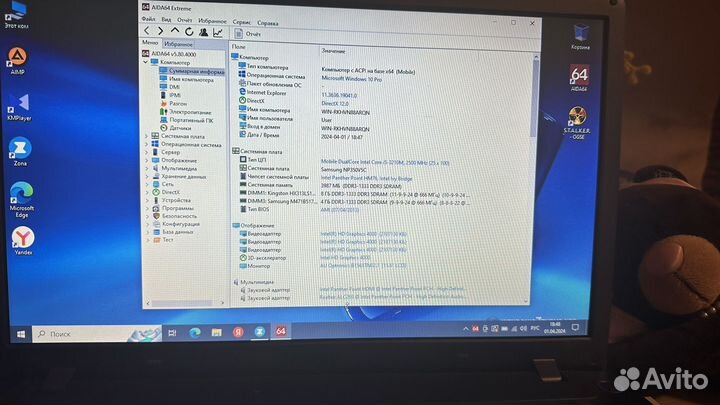This screenshot has width=720, height=405.
Task: Select Программы in the tree
Action: coord(173,208)
